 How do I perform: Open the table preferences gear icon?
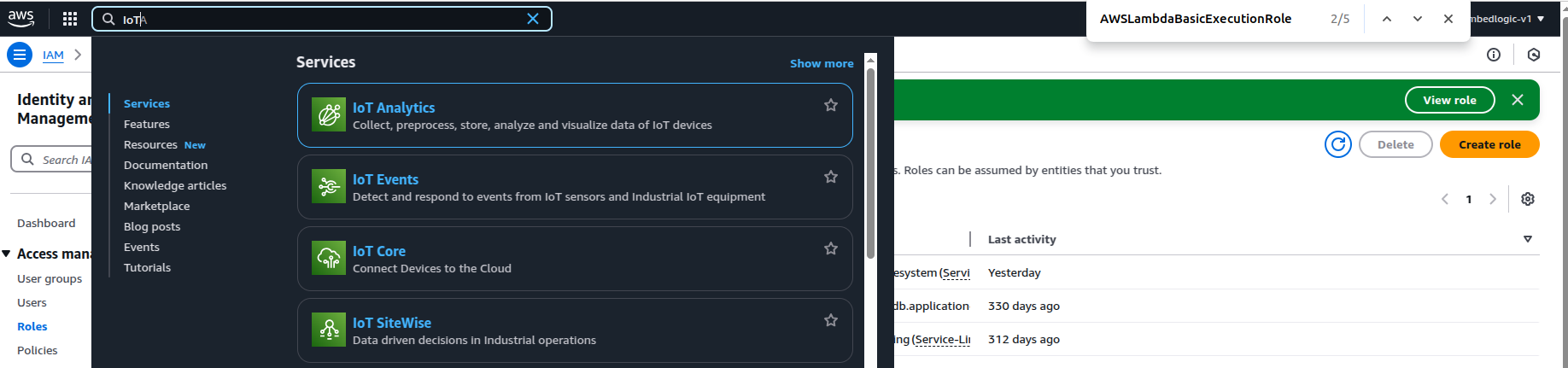(1528, 199)
